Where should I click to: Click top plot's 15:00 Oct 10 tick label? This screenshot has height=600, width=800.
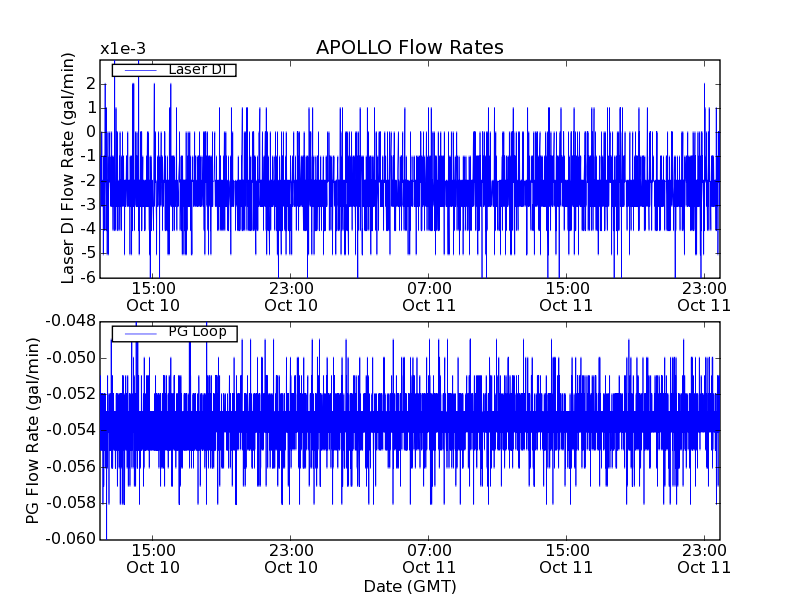pyautogui.click(x=154, y=296)
